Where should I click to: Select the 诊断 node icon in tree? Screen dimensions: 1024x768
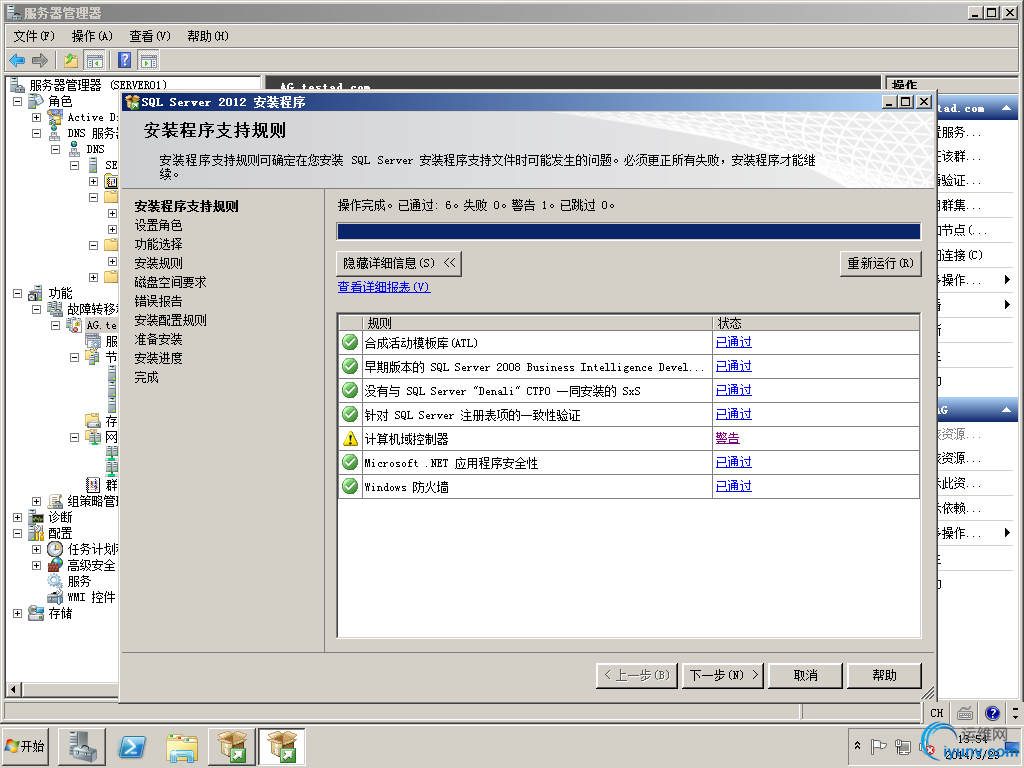coord(36,517)
